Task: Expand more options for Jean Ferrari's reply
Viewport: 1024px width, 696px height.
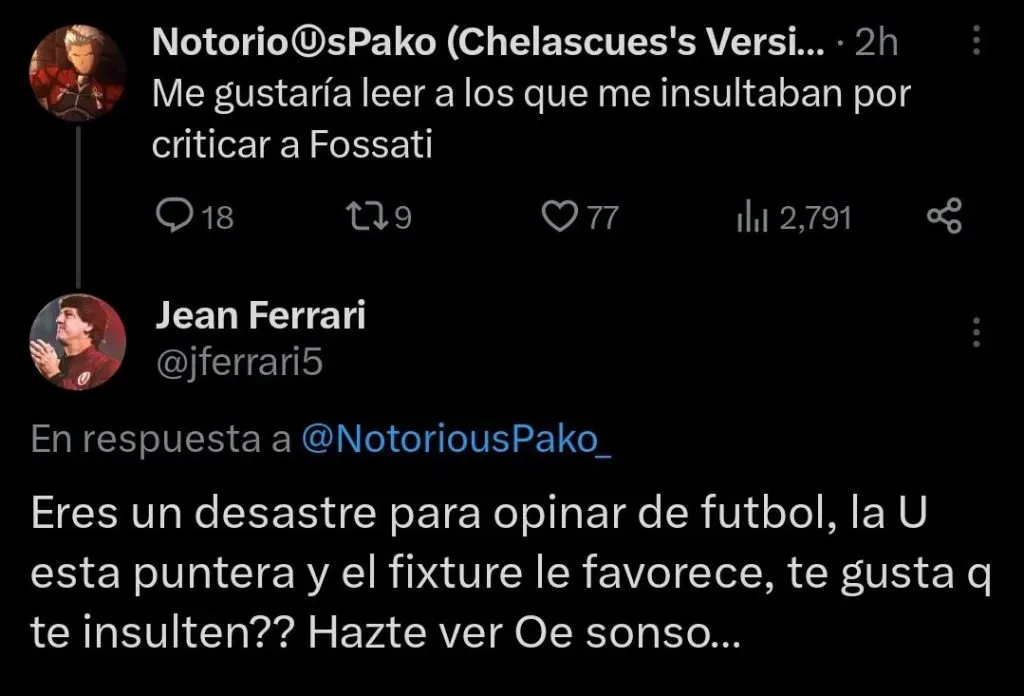Action: click(x=977, y=331)
